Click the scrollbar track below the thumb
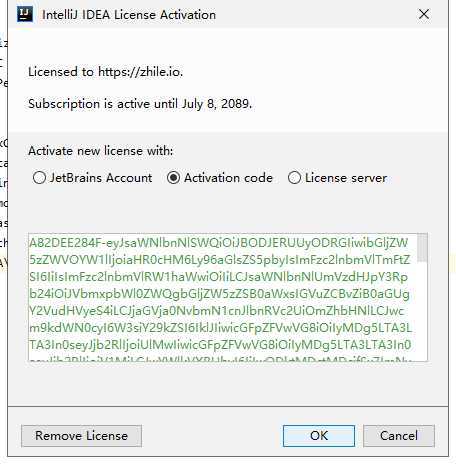Viewport: 456px width, 464px height. tap(422, 311)
